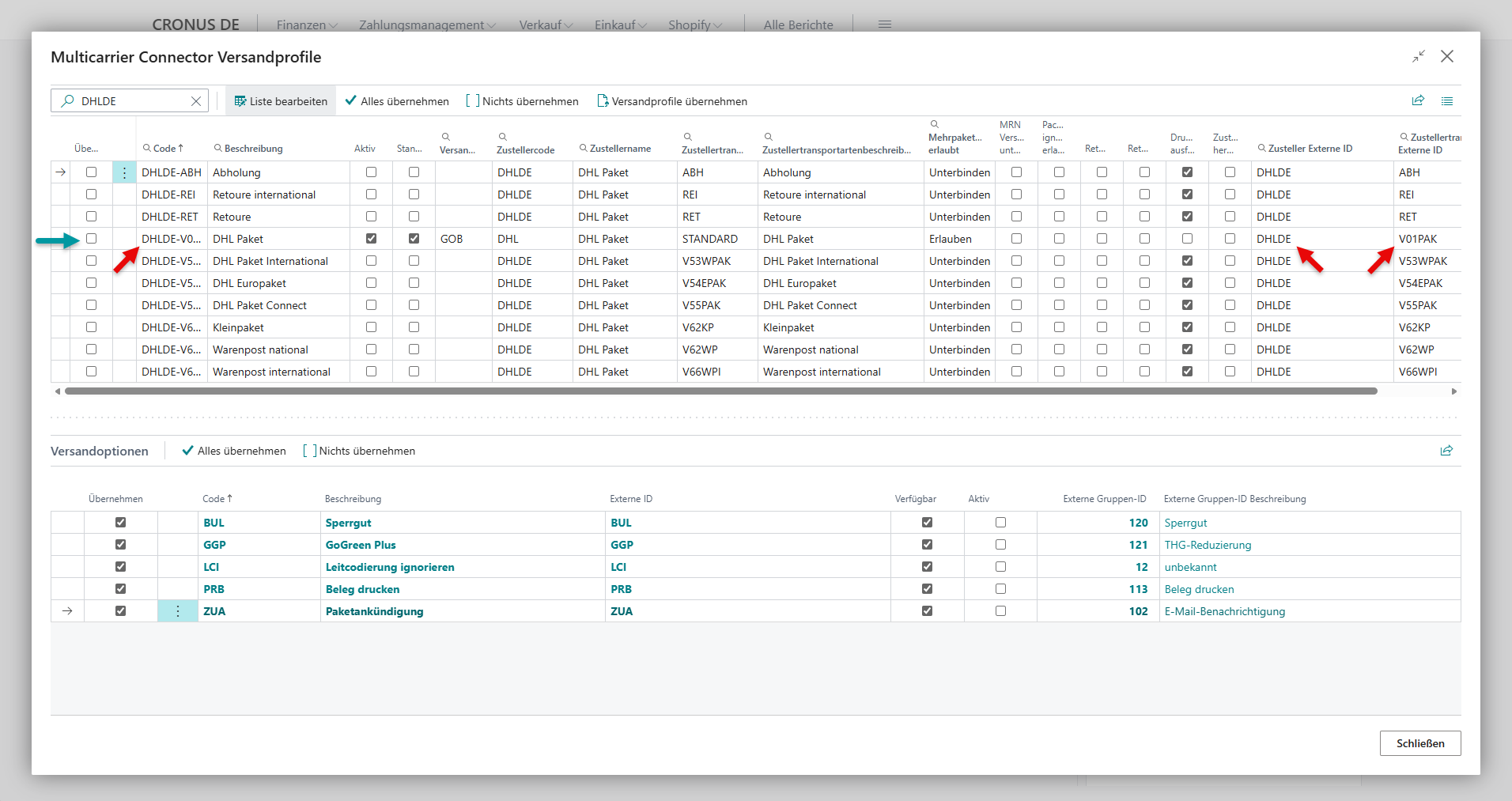Tick Übernehmen checkbox for DHL Paket row
Screen dimensions: 1512x801
pos(91,239)
